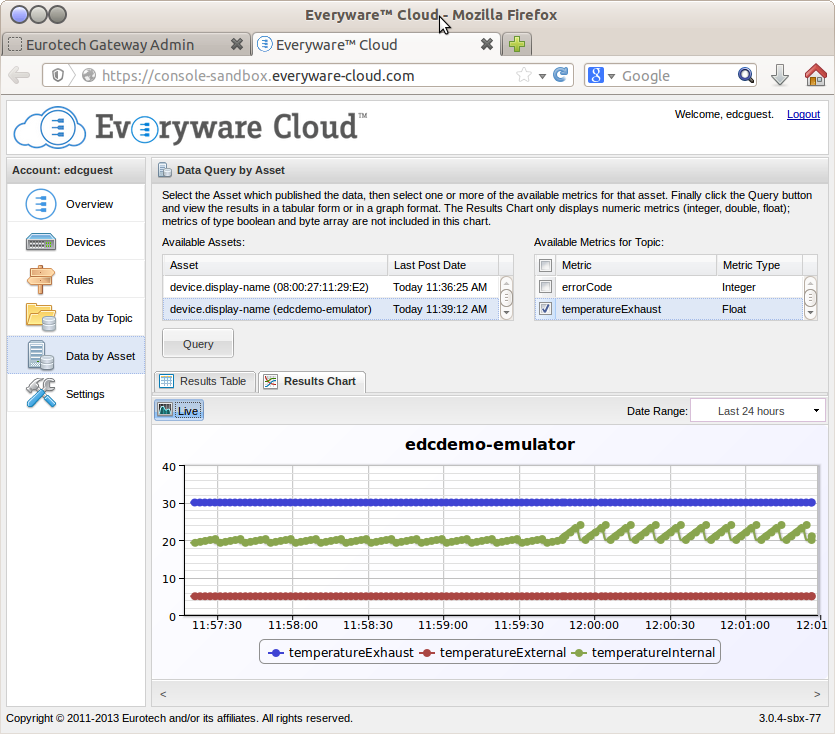Open the Devices menu item
835x734 pixels.
[76, 242]
